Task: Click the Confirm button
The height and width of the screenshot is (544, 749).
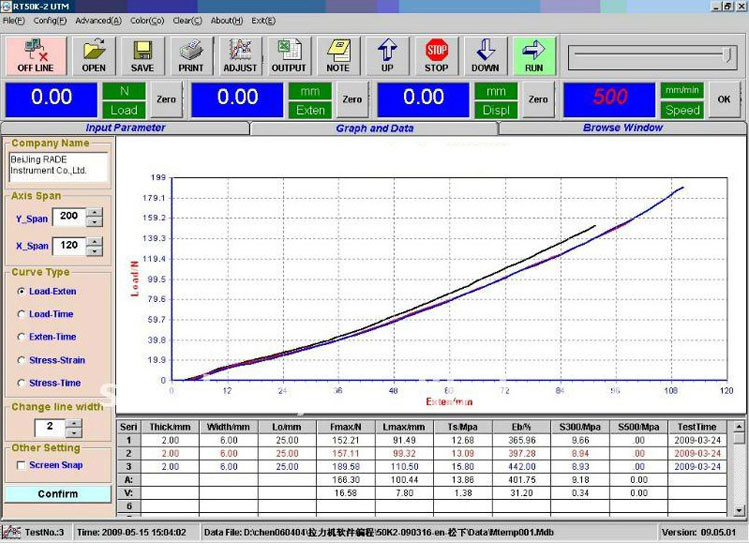Action: coord(58,493)
